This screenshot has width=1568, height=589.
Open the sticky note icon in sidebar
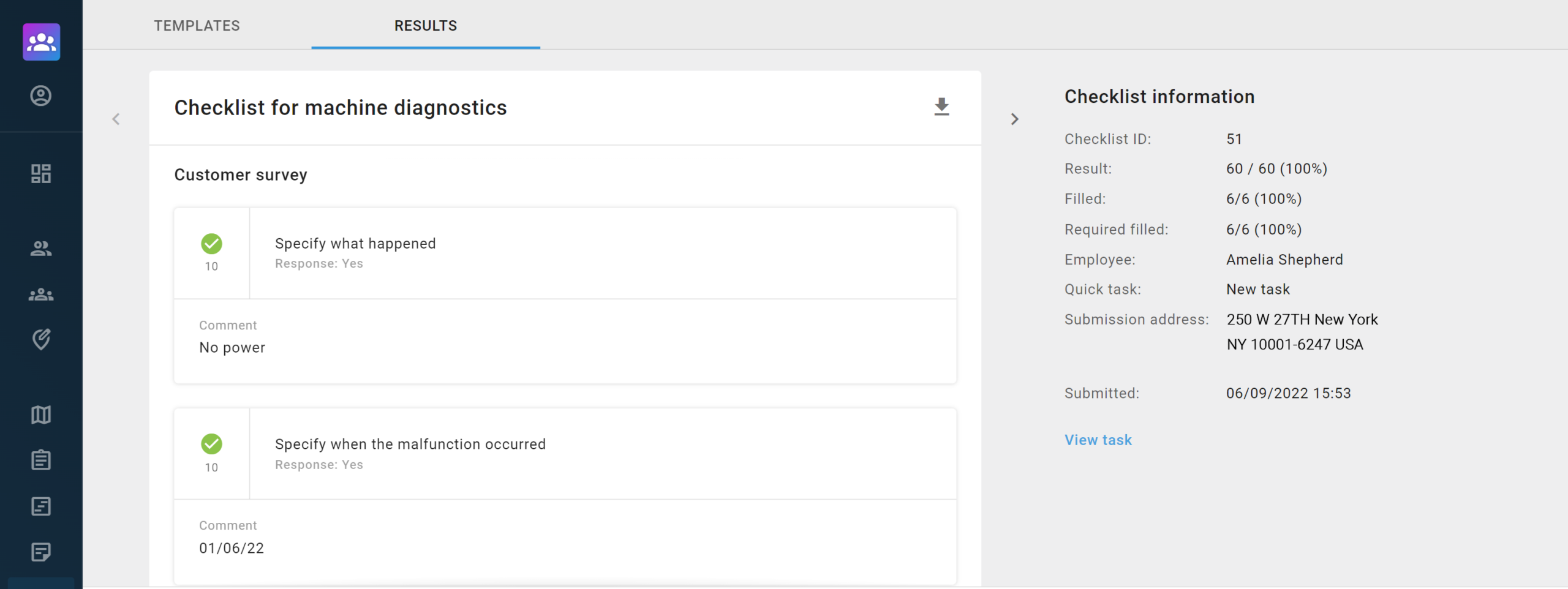pyautogui.click(x=41, y=552)
